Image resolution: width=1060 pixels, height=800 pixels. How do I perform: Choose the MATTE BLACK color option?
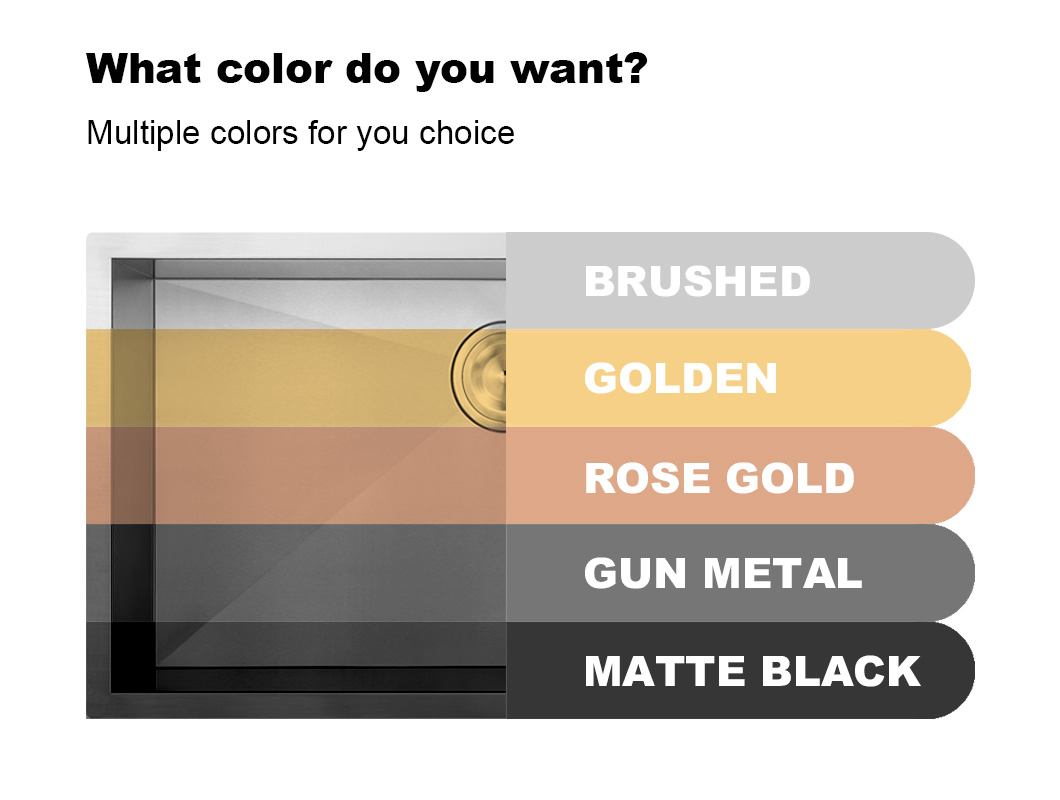click(740, 670)
